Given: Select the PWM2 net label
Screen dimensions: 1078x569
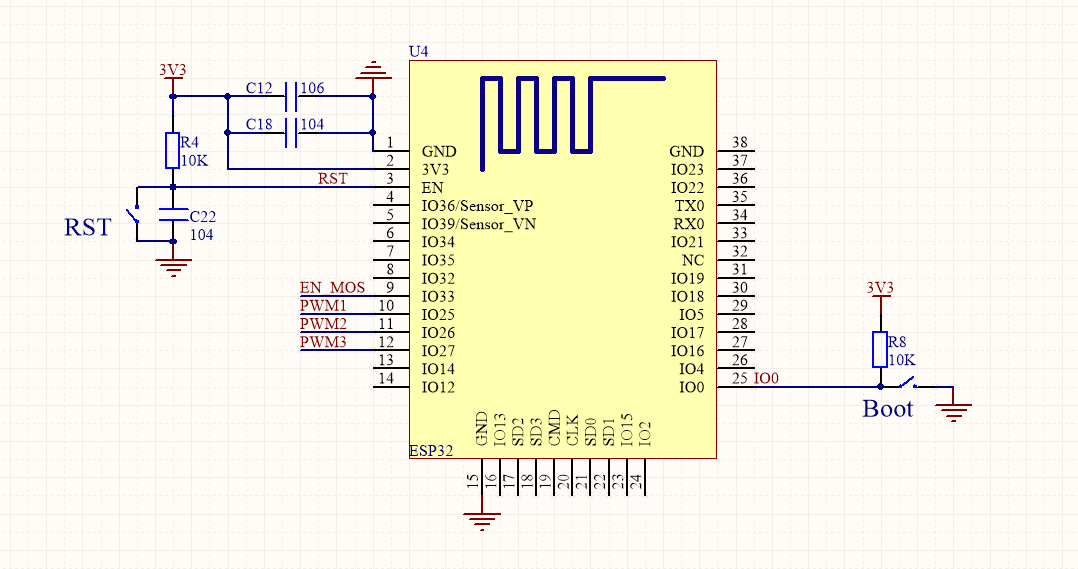Looking at the screenshot, I should (323, 324).
